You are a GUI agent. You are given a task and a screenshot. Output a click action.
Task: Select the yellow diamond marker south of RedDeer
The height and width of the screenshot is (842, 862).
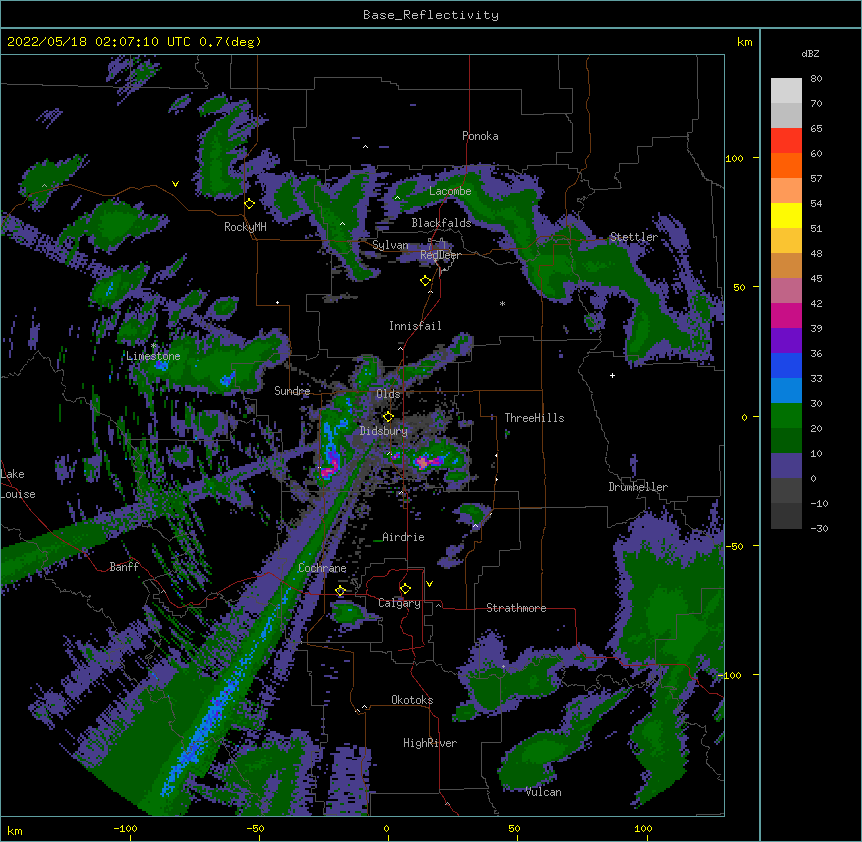pos(425,281)
